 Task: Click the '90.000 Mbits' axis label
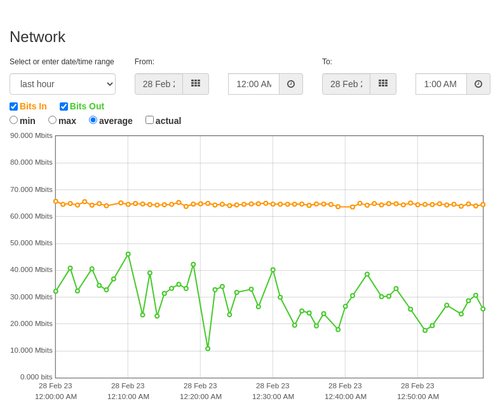click(x=31, y=136)
